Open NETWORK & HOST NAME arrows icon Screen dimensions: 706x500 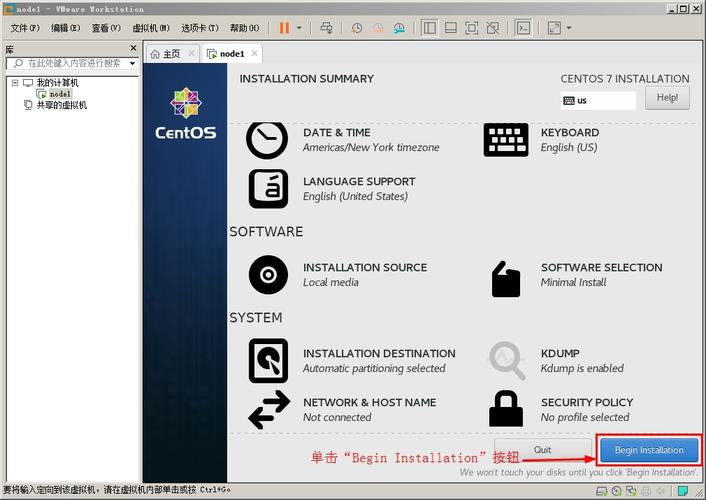click(269, 409)
